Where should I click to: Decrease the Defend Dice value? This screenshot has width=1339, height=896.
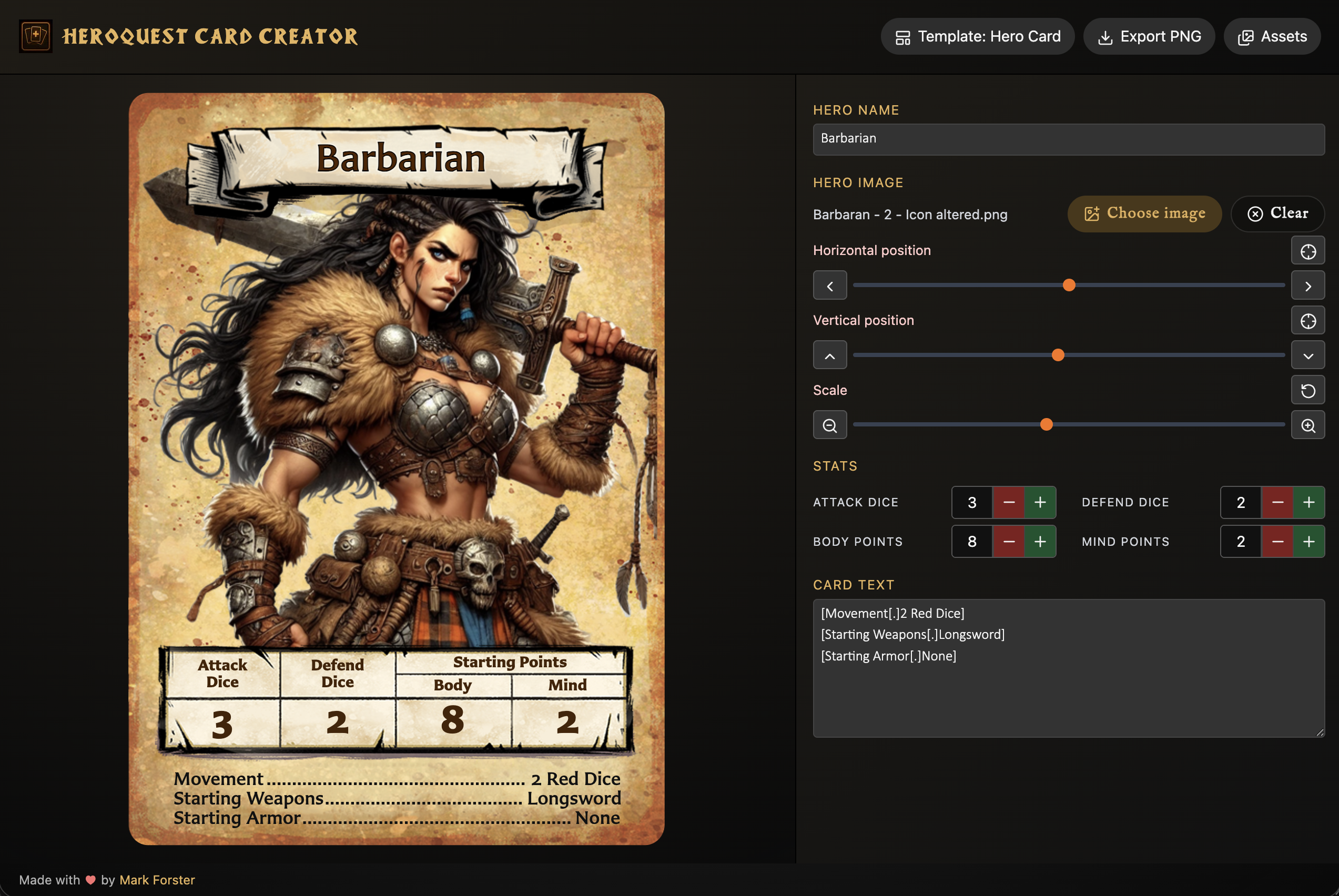click(1277, 502)
